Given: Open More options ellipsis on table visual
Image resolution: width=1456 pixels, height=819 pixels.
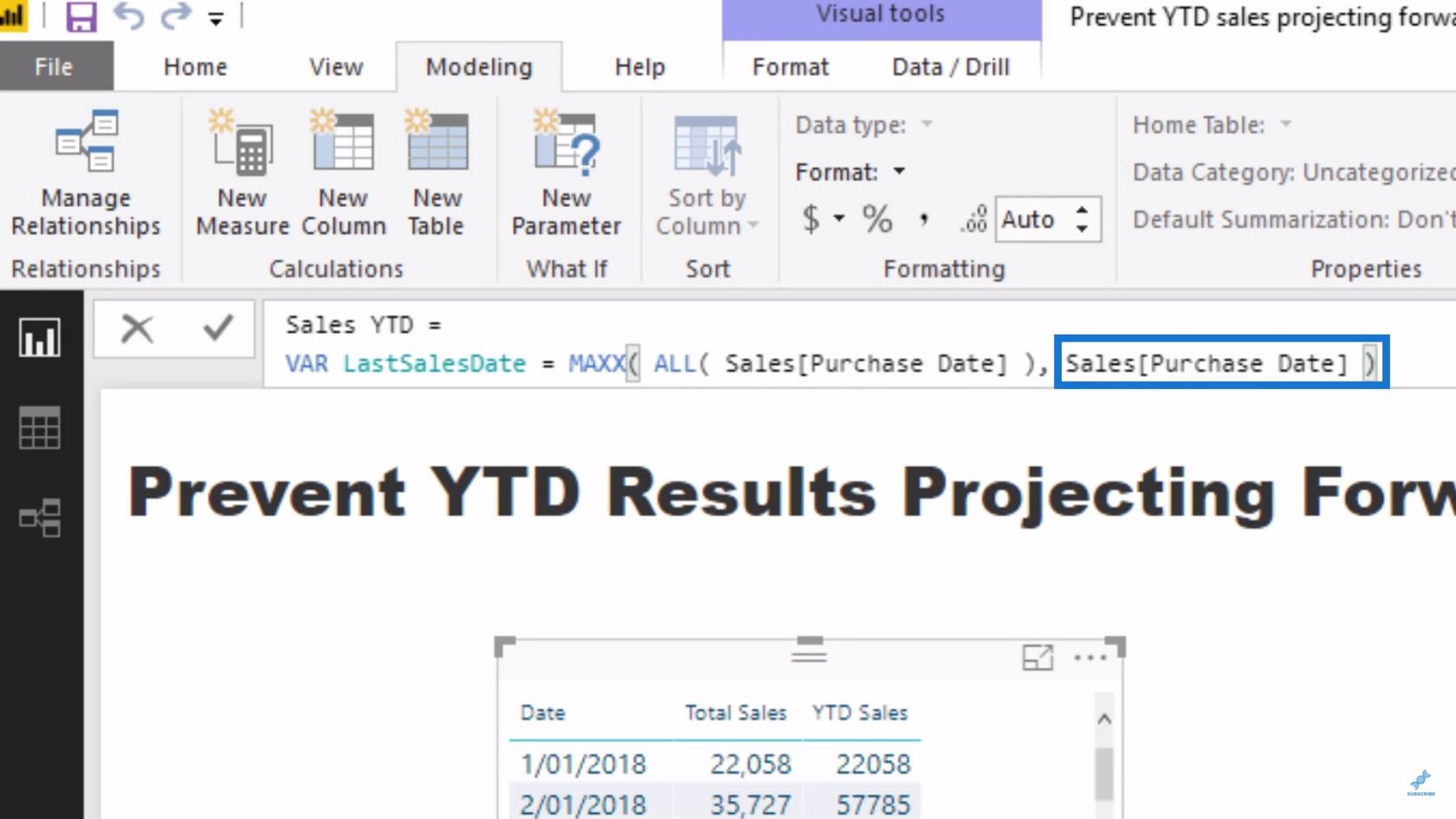Looking at the screenshot, I should (x=1090, y=658).
